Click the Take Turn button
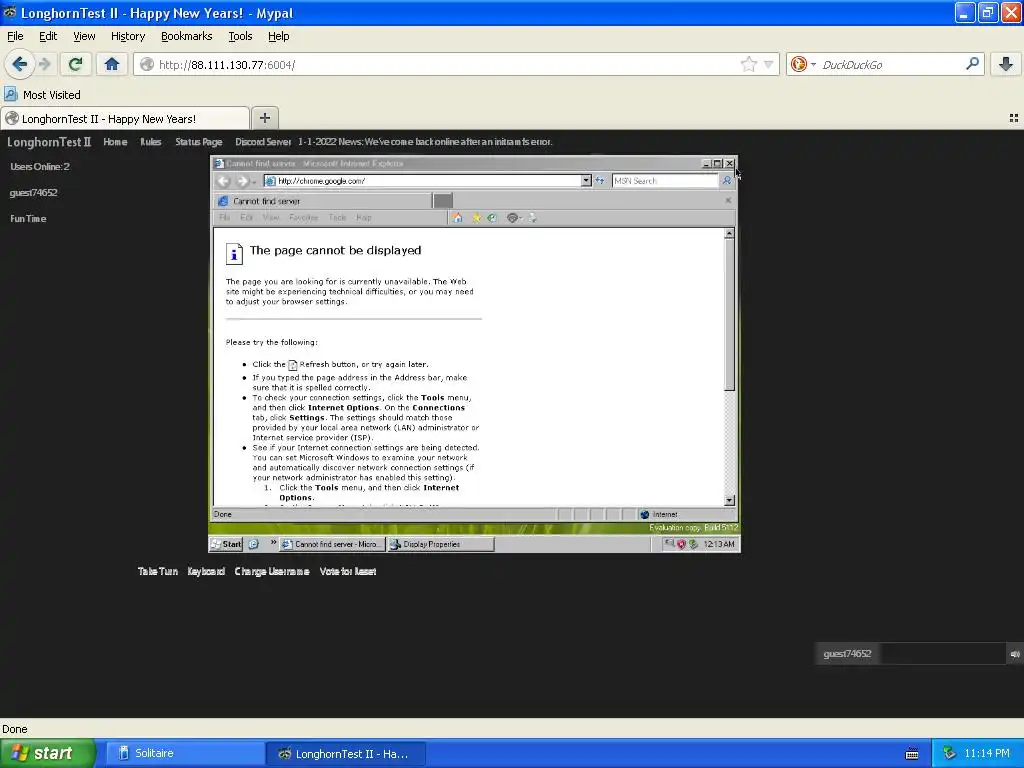This screenshot has width=1024, height=768. tap(157, 571)
